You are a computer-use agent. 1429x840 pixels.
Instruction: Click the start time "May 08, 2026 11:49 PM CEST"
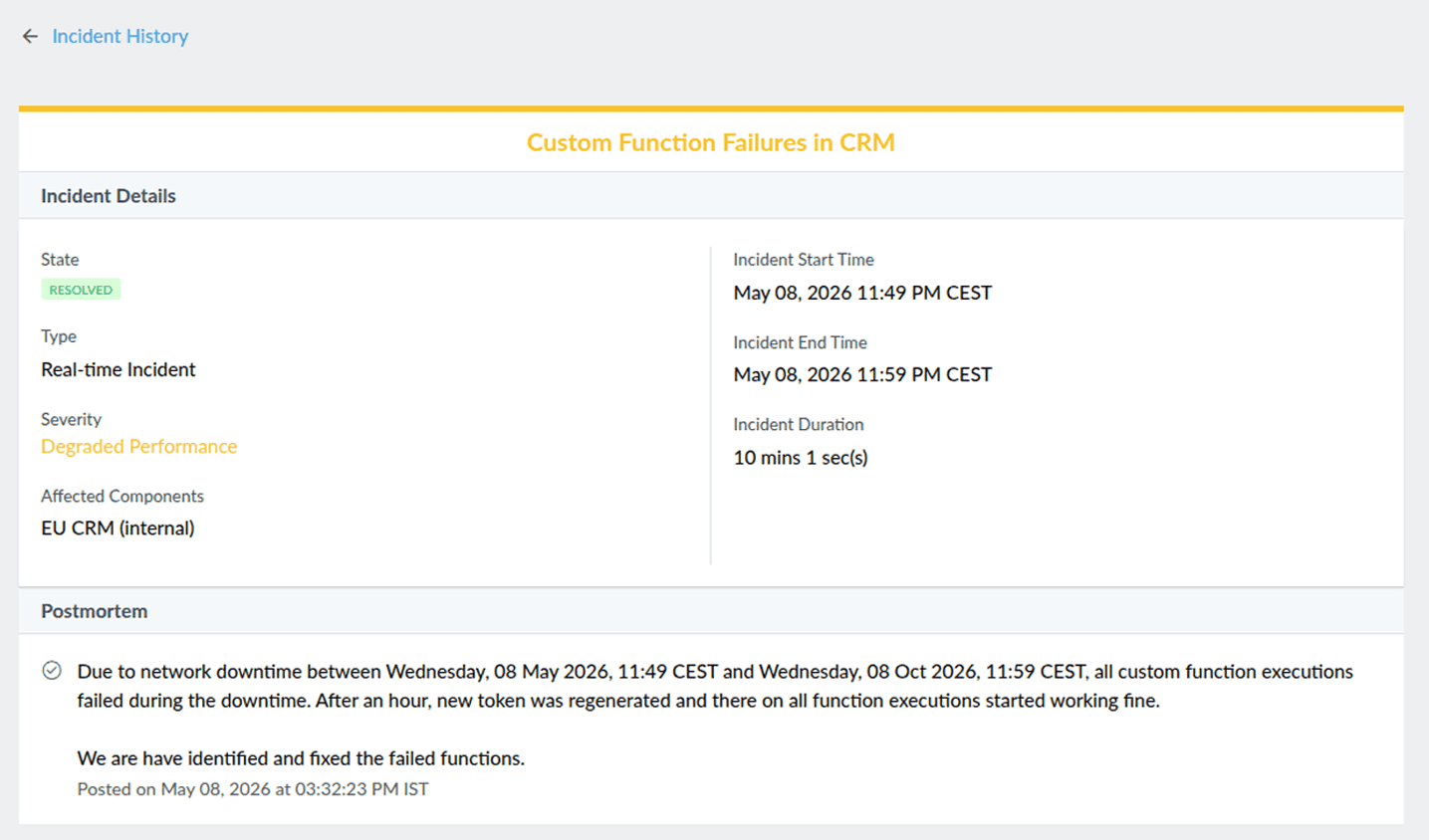click(x=862, y=293)
